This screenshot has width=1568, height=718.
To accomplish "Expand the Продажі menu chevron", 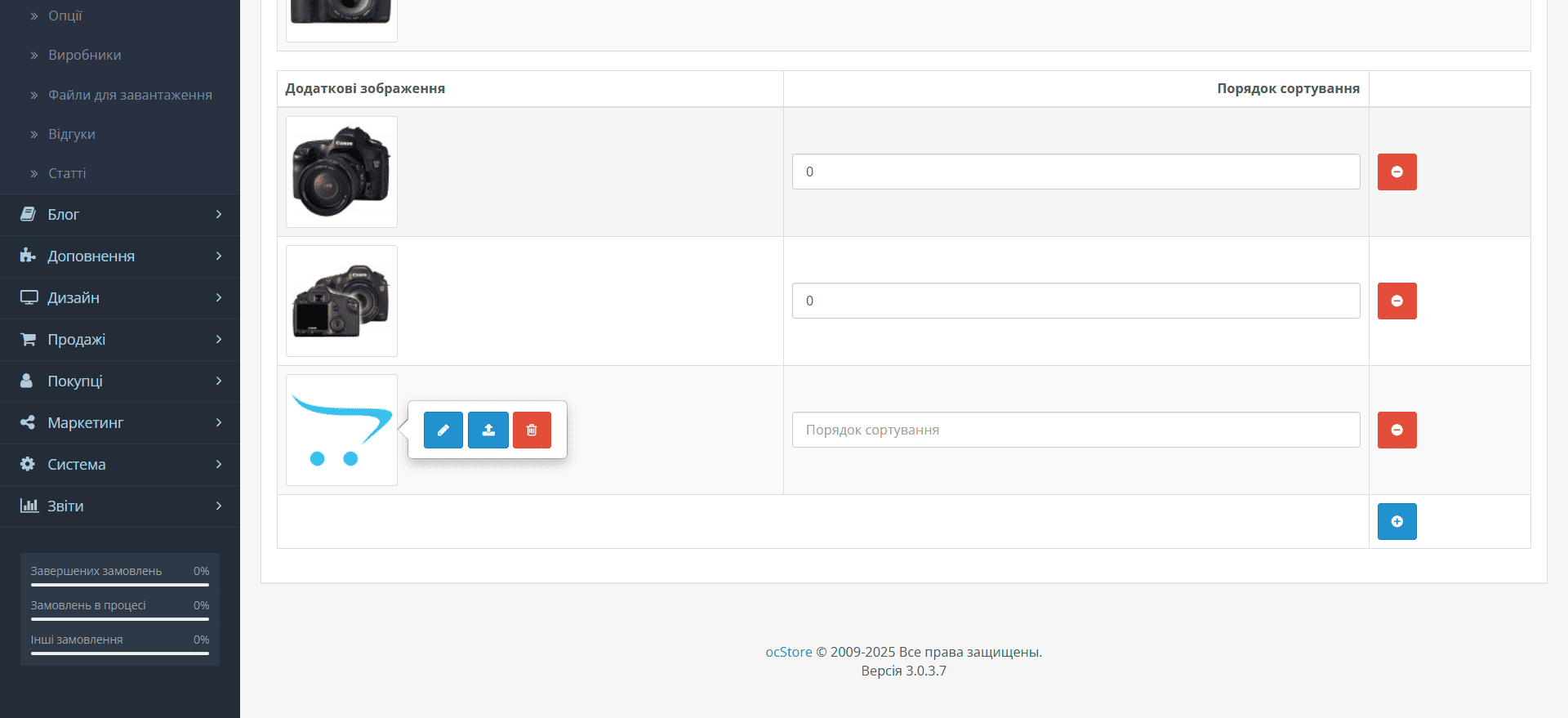I will pyautogui.click(x=219, y=339).
